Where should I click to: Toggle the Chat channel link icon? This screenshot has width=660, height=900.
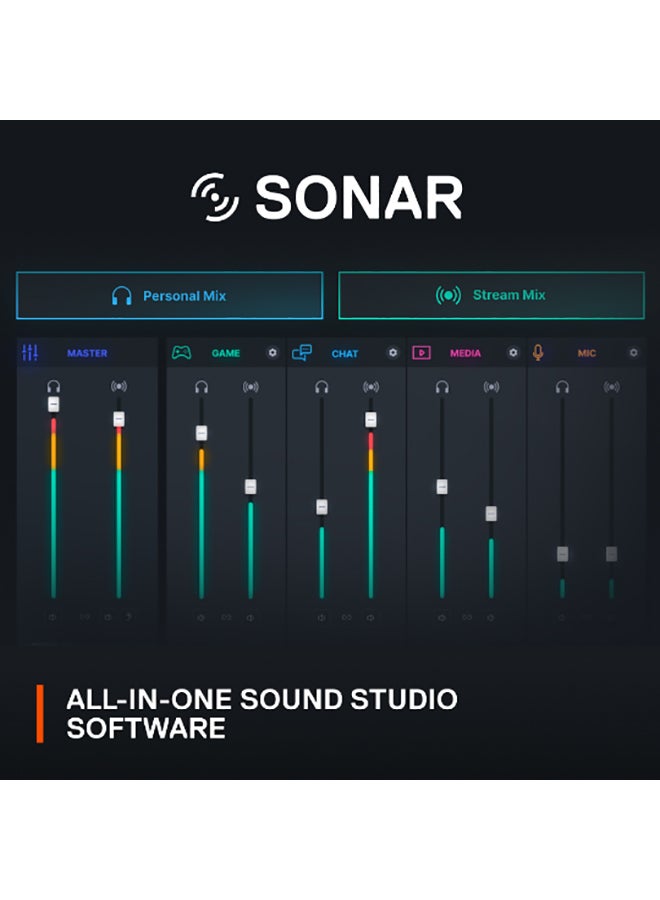tap(347, 618)
